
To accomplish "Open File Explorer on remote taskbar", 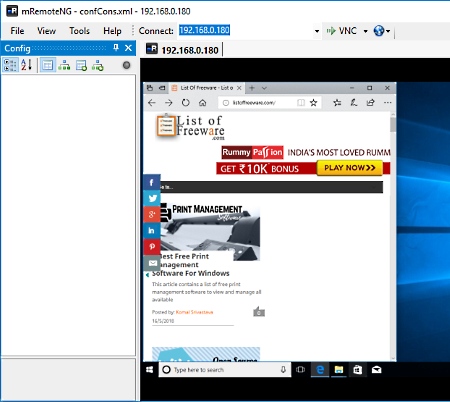I will point(339,370).
